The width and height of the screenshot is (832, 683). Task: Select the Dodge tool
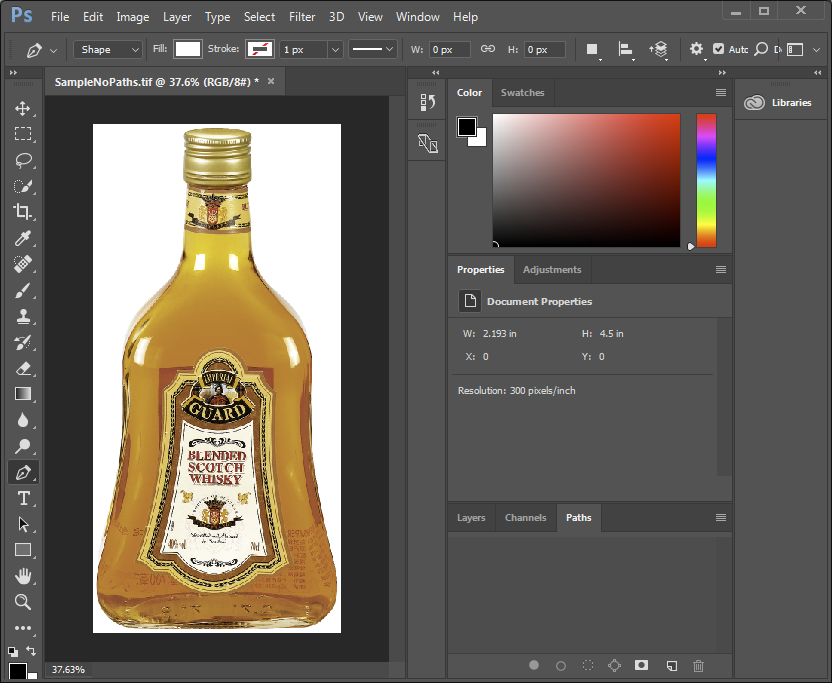coord(22,446)
